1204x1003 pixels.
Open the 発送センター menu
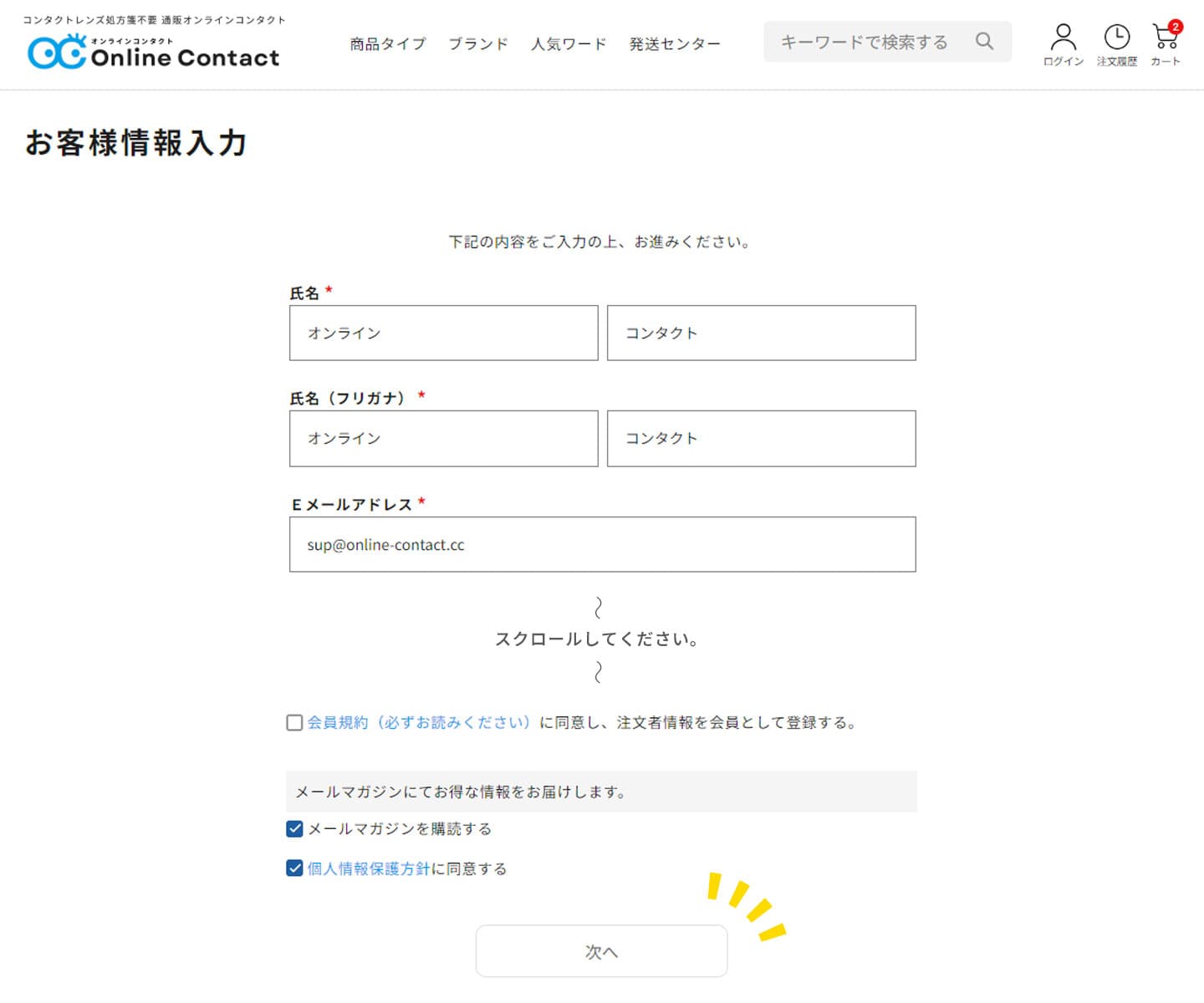675,44
